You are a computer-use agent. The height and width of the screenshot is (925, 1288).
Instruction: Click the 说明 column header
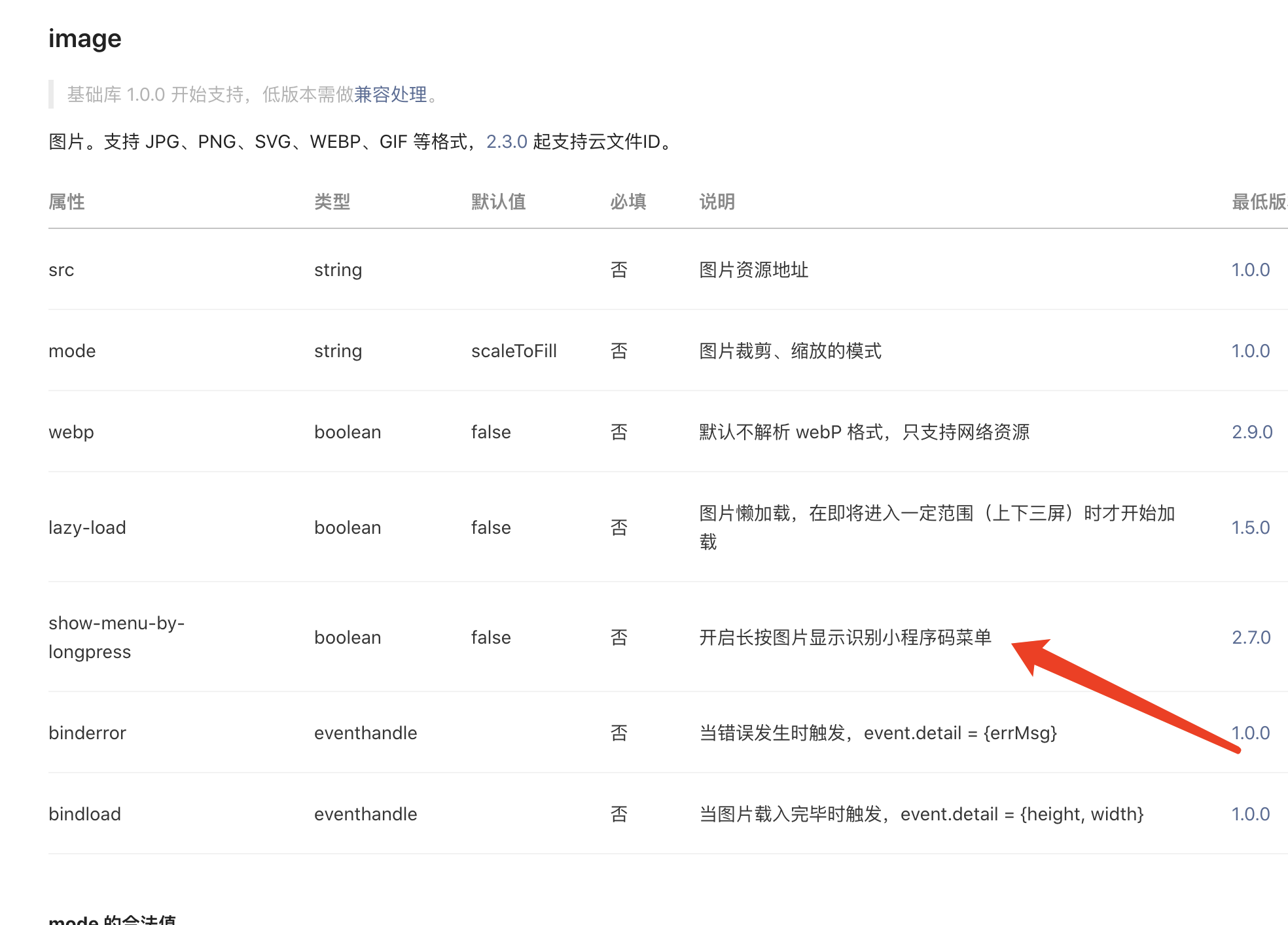[717, 202]
